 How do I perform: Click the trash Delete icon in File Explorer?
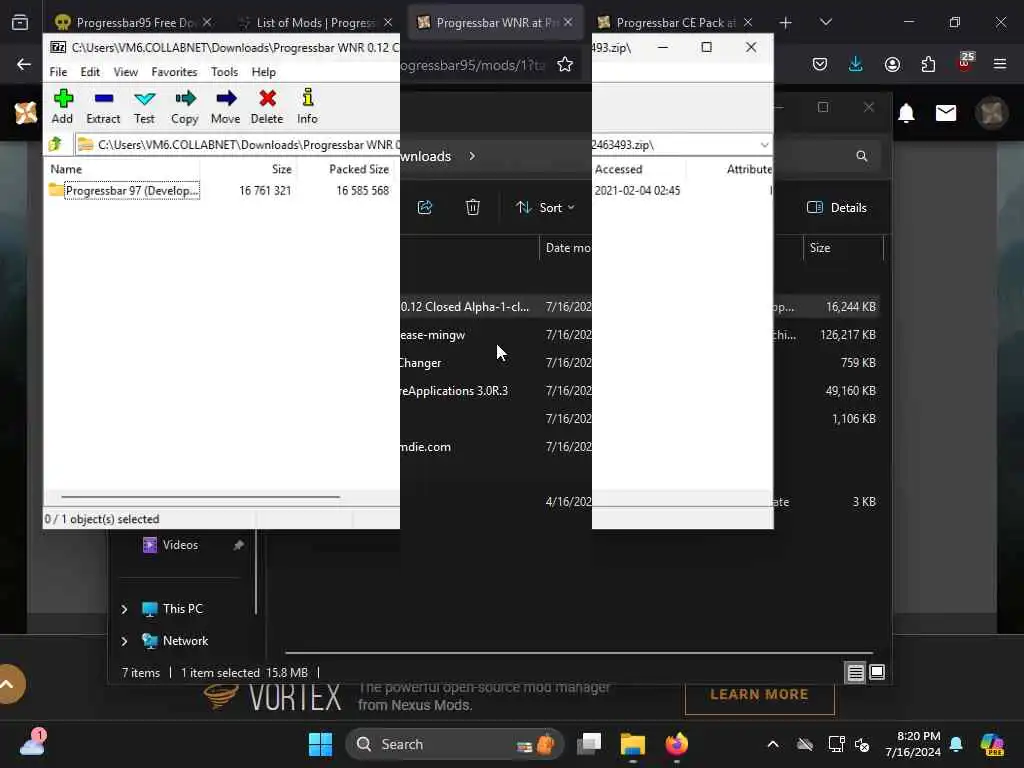click(x=473, y=207)
